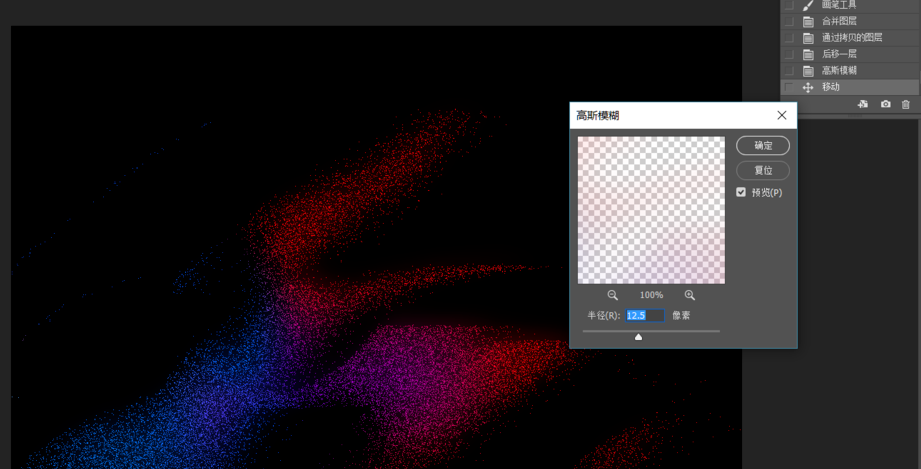
Task: Click the 半径 radius input field
Action: [x=645, y=315]
